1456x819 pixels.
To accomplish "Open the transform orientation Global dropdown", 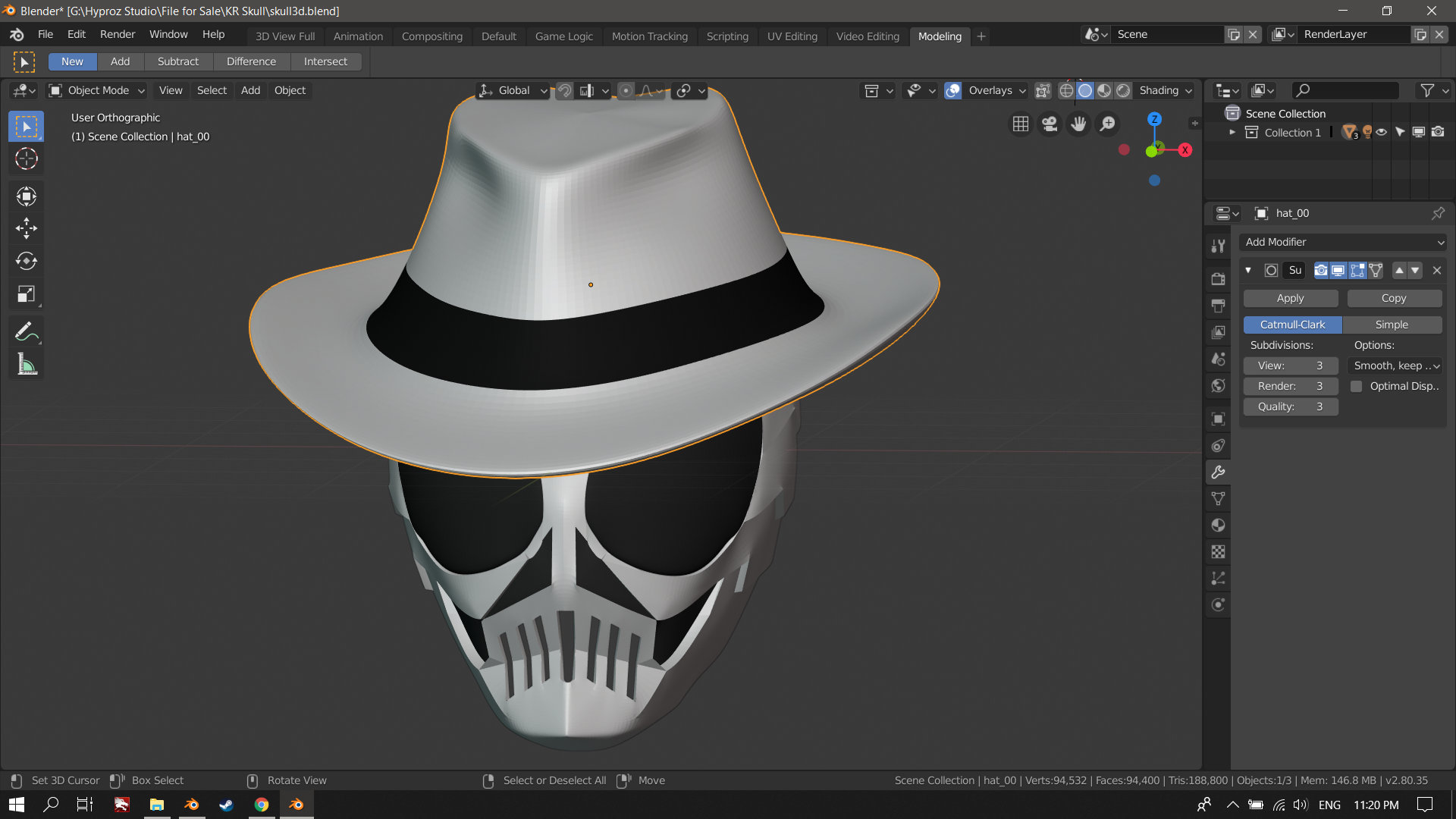I will [x=512, y=90].
